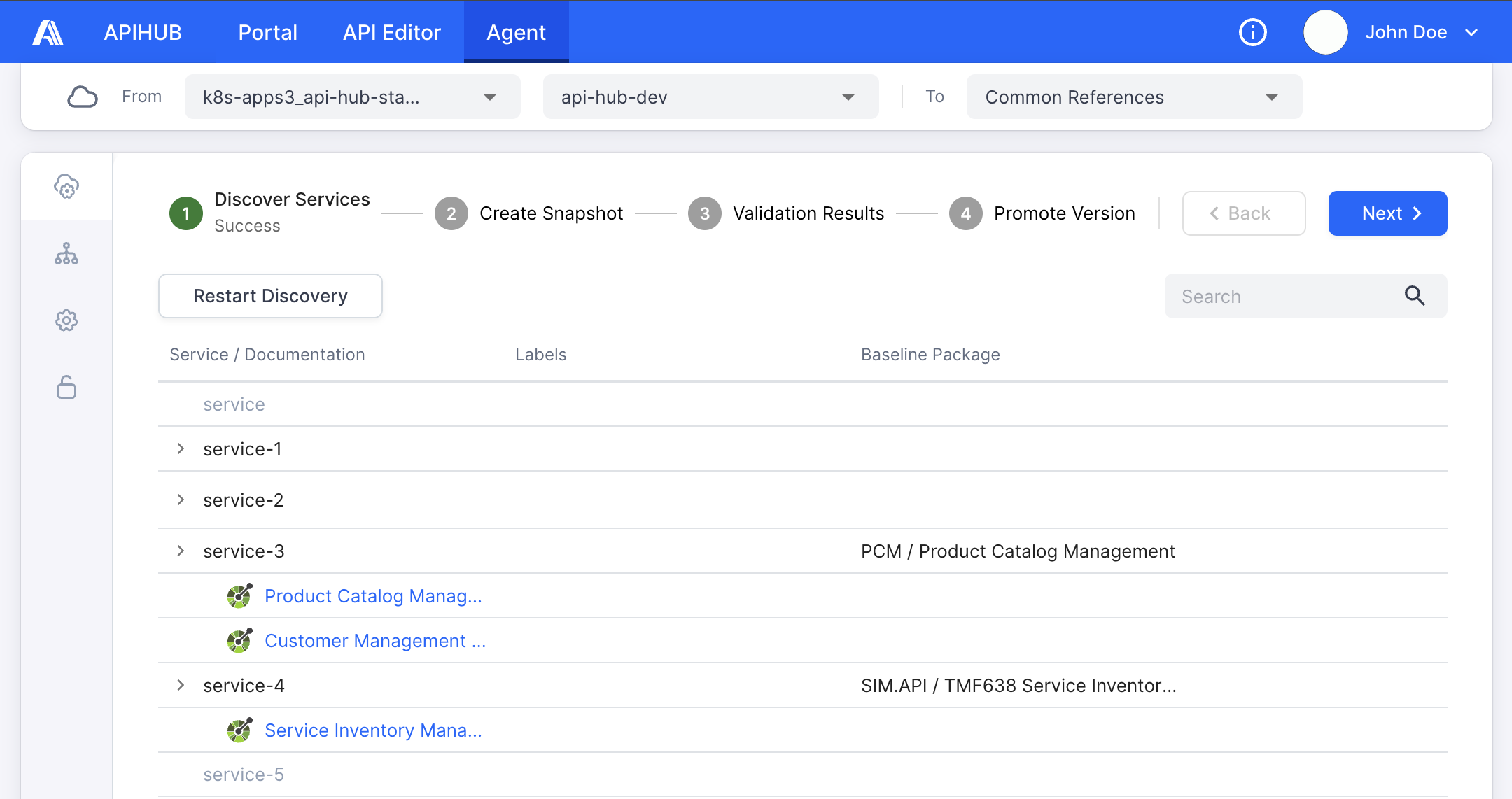Click the Back button

tap(1244, 213)
